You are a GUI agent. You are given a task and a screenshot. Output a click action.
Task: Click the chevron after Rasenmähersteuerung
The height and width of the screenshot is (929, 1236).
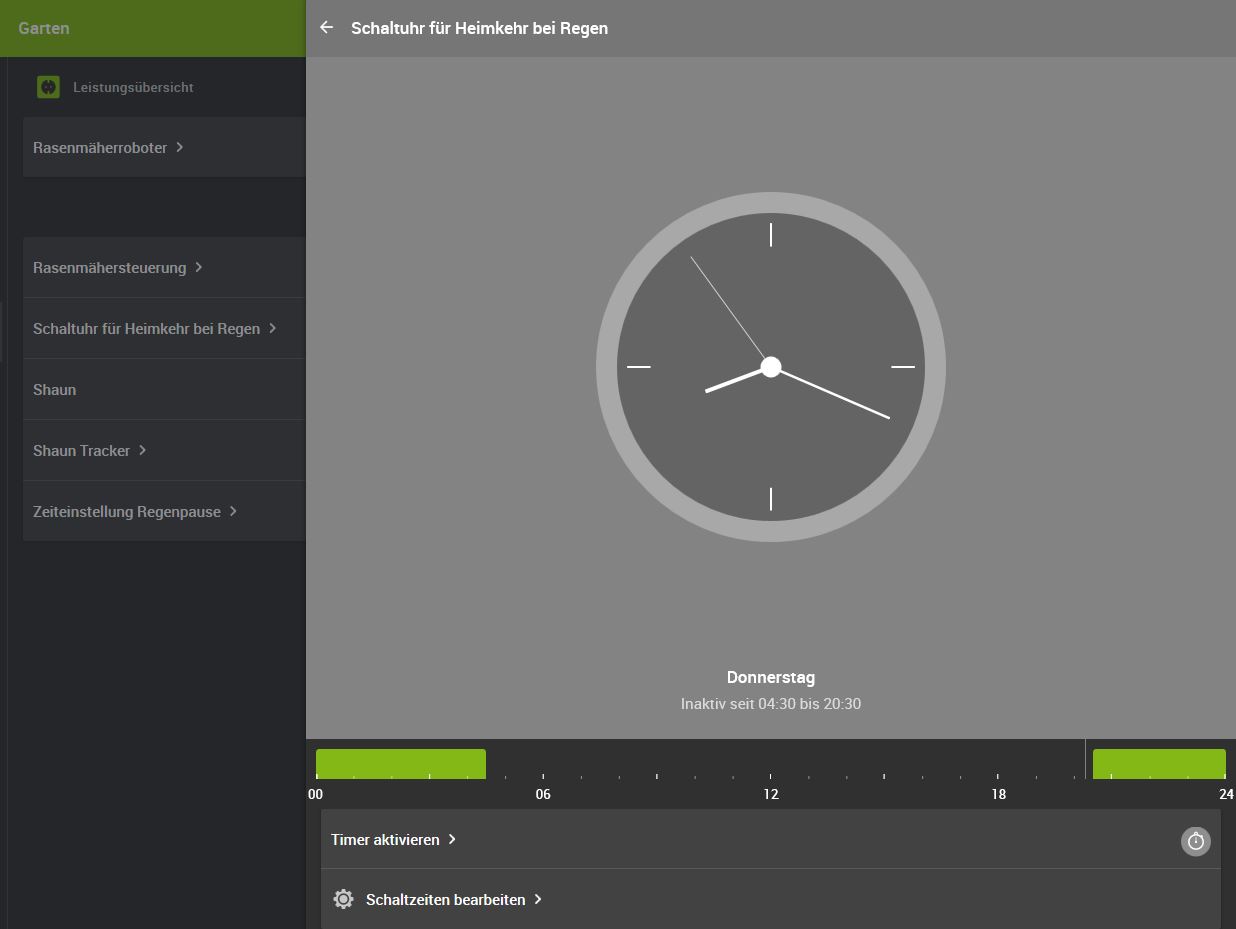click(199, 267)
